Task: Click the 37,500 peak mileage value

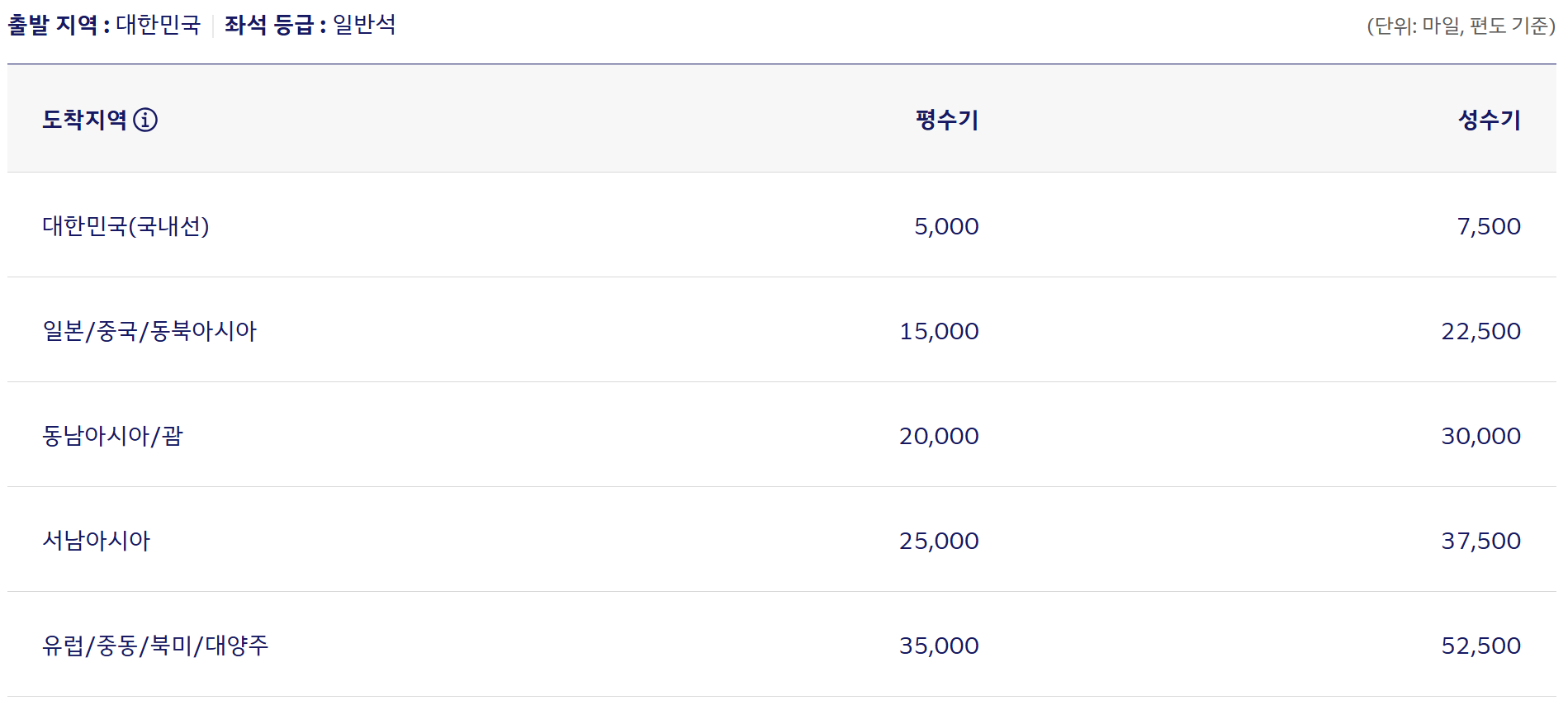Action: (x=1481, y=541)
